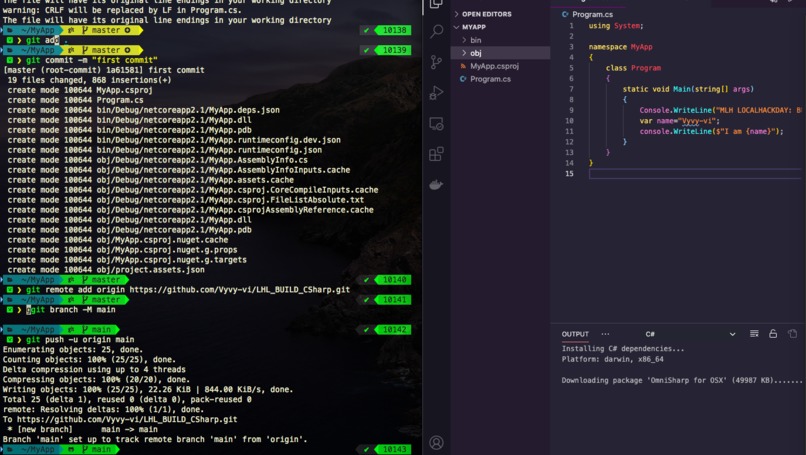Click the Main method signature line
The height and width of the screenshot is (455, 806).
[x=688, y=89]
